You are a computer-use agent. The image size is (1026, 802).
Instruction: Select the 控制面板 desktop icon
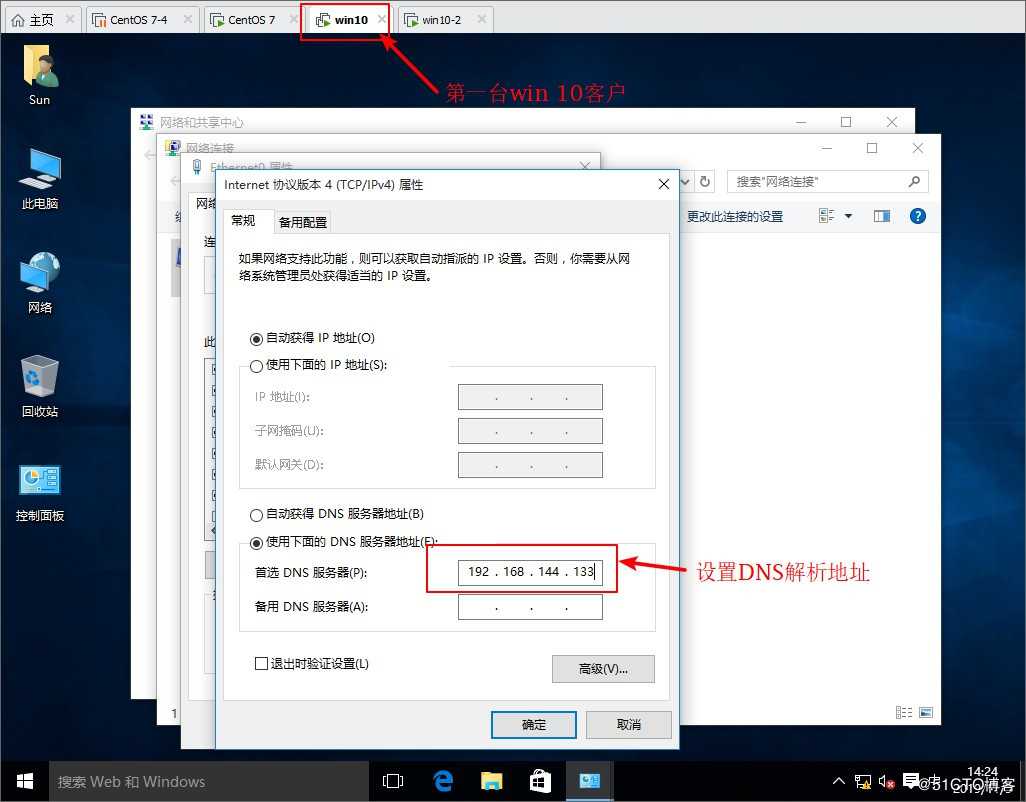[x=40, y=491]
